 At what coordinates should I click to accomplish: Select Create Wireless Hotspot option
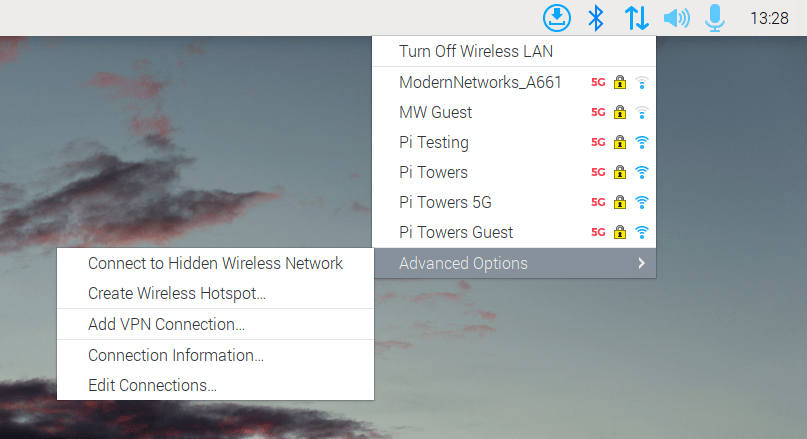pyautogui.click(x=177, y=293)
